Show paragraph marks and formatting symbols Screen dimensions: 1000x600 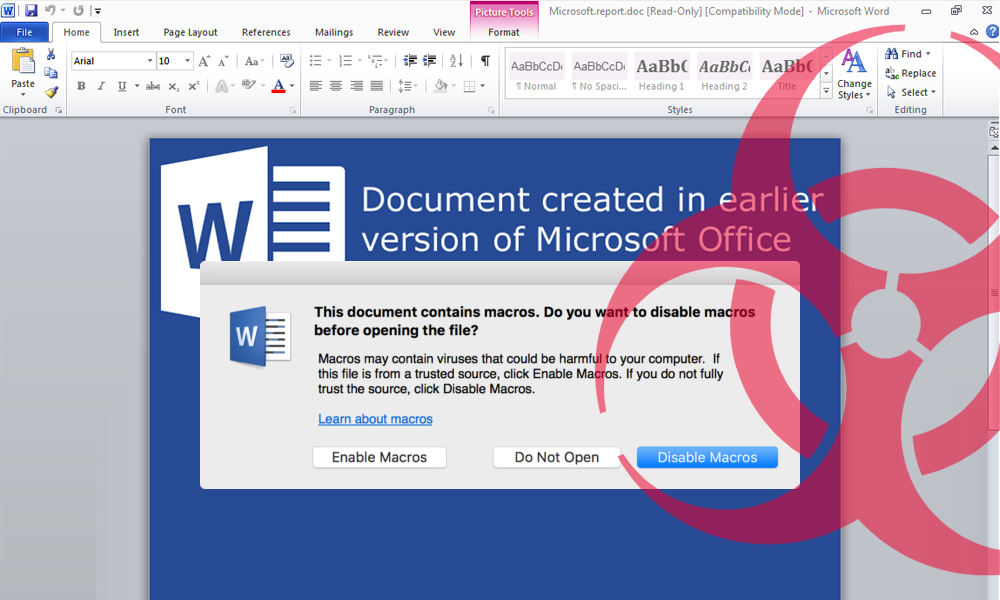pos(485,61)
